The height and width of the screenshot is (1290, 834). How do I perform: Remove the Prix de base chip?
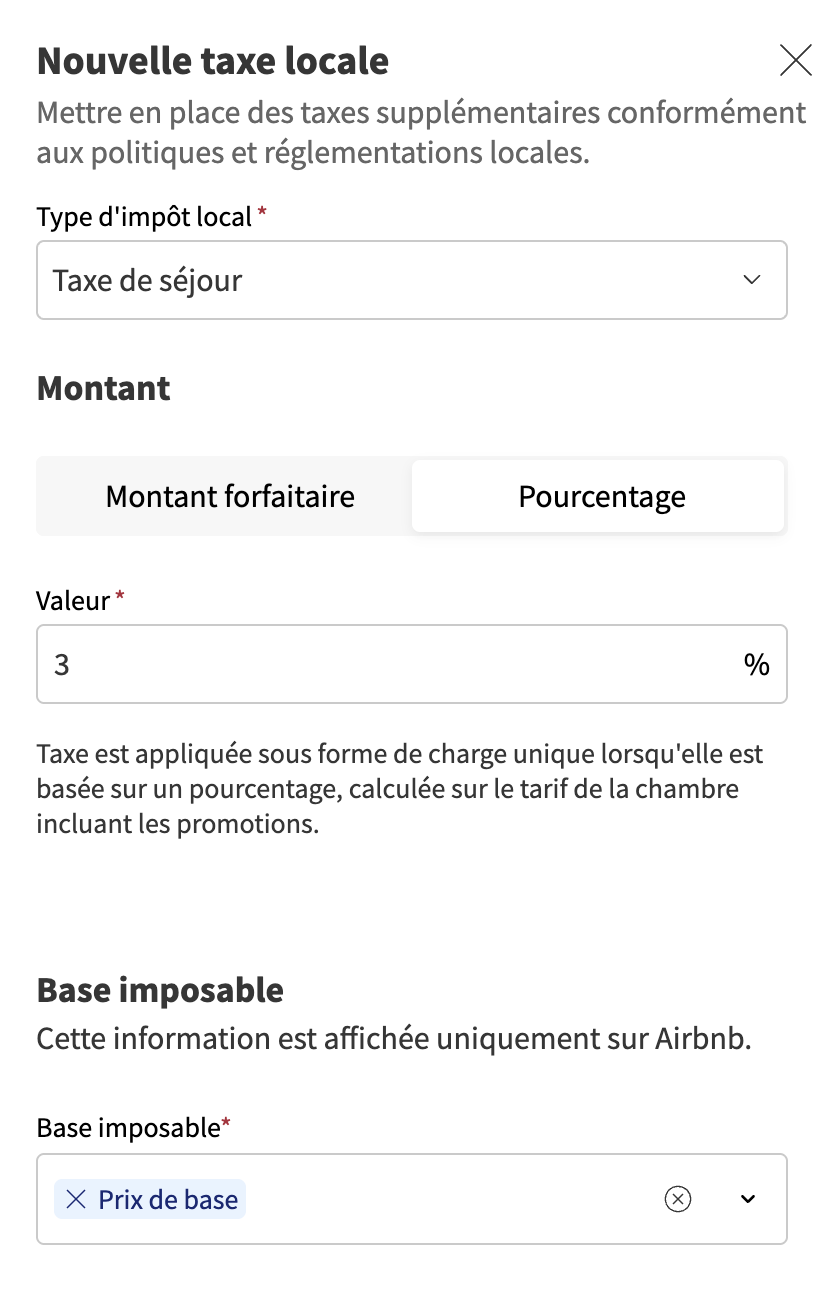(75, 1199)
